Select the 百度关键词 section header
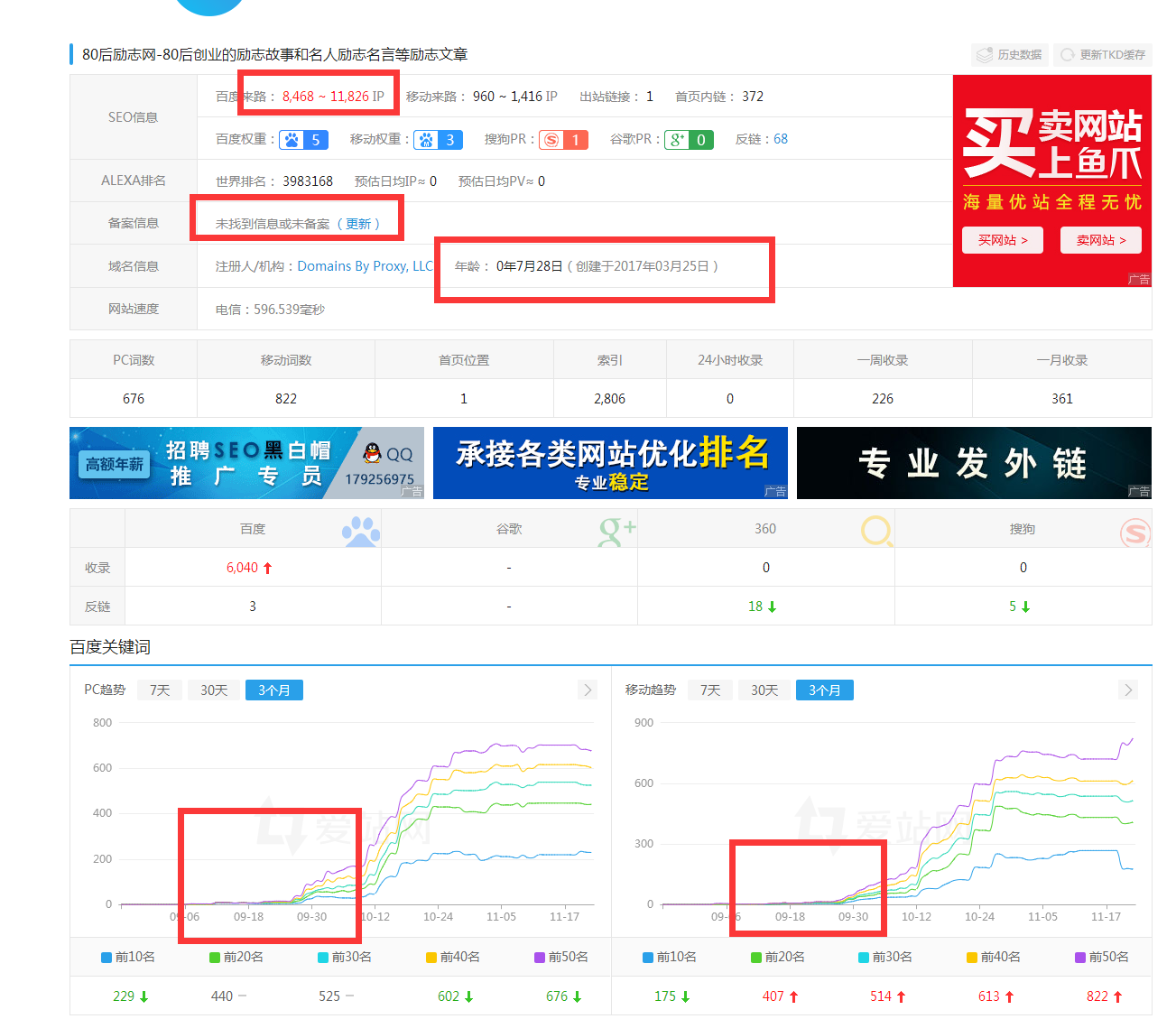Image resolution: width=1176 pixels, height=1019 pixels. point(109,646)
